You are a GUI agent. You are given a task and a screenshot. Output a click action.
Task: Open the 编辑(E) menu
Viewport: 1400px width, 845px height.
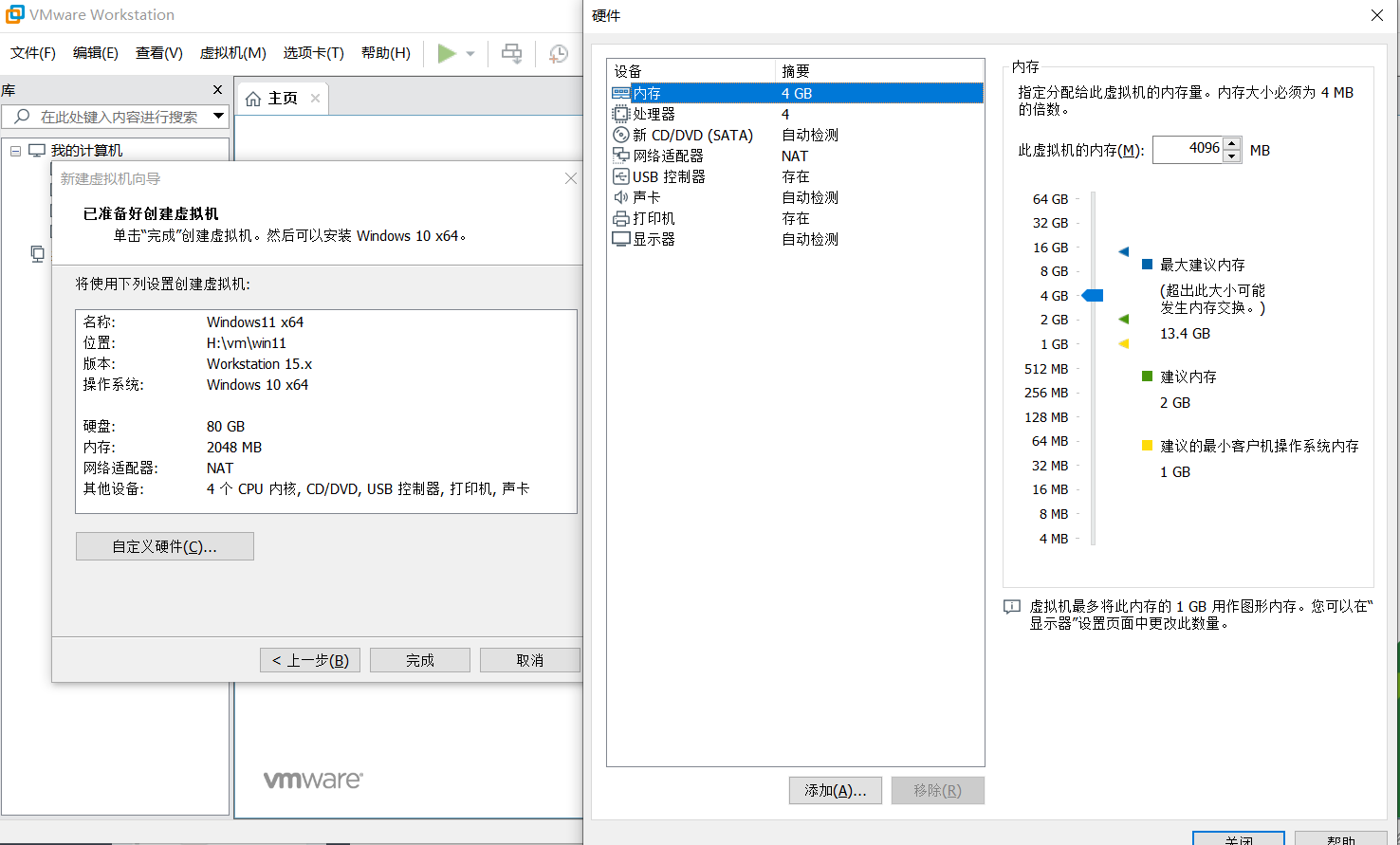pyautogui.click(x=96, y=53)
